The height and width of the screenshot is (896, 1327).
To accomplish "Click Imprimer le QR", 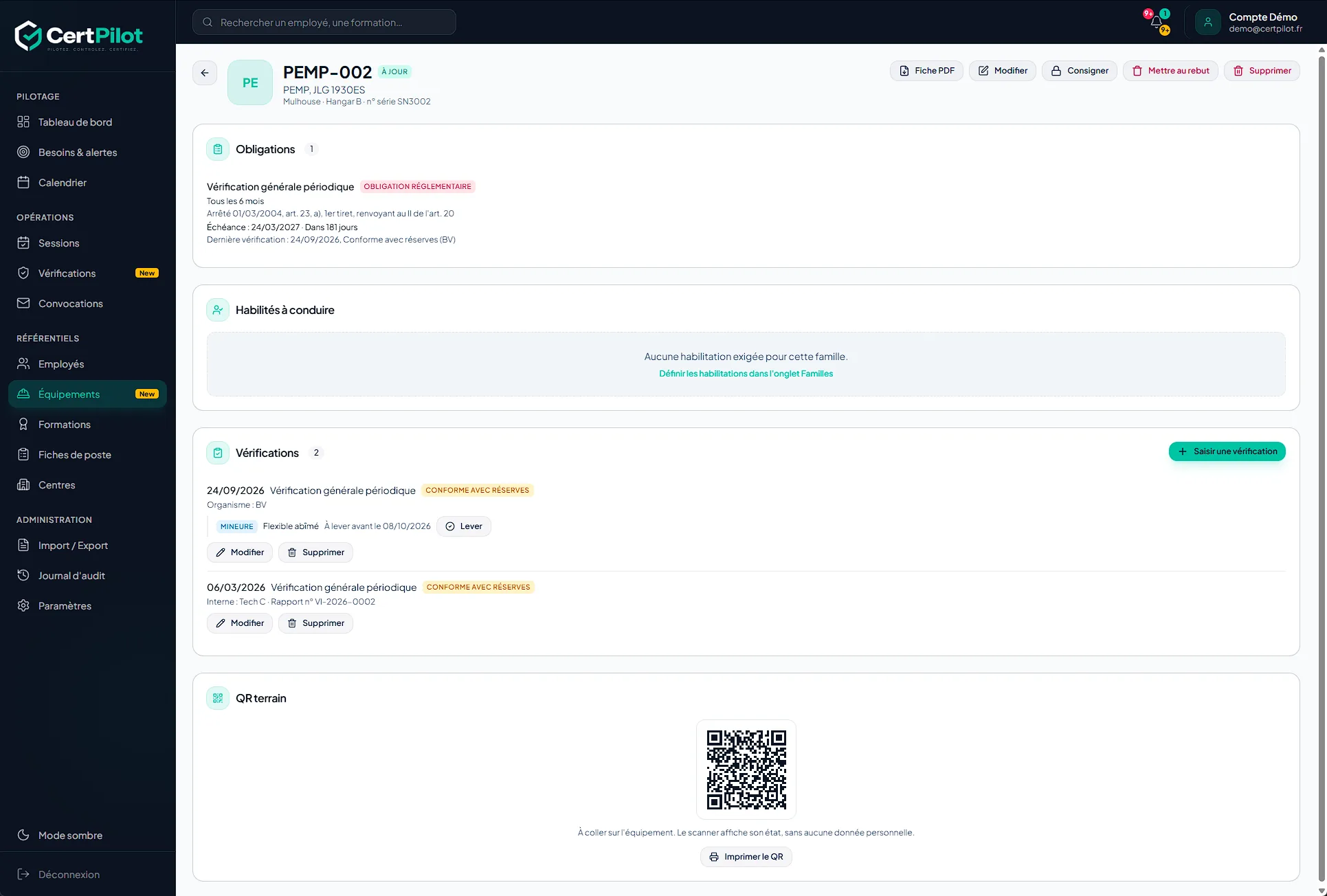I will [x=746, y=857].
